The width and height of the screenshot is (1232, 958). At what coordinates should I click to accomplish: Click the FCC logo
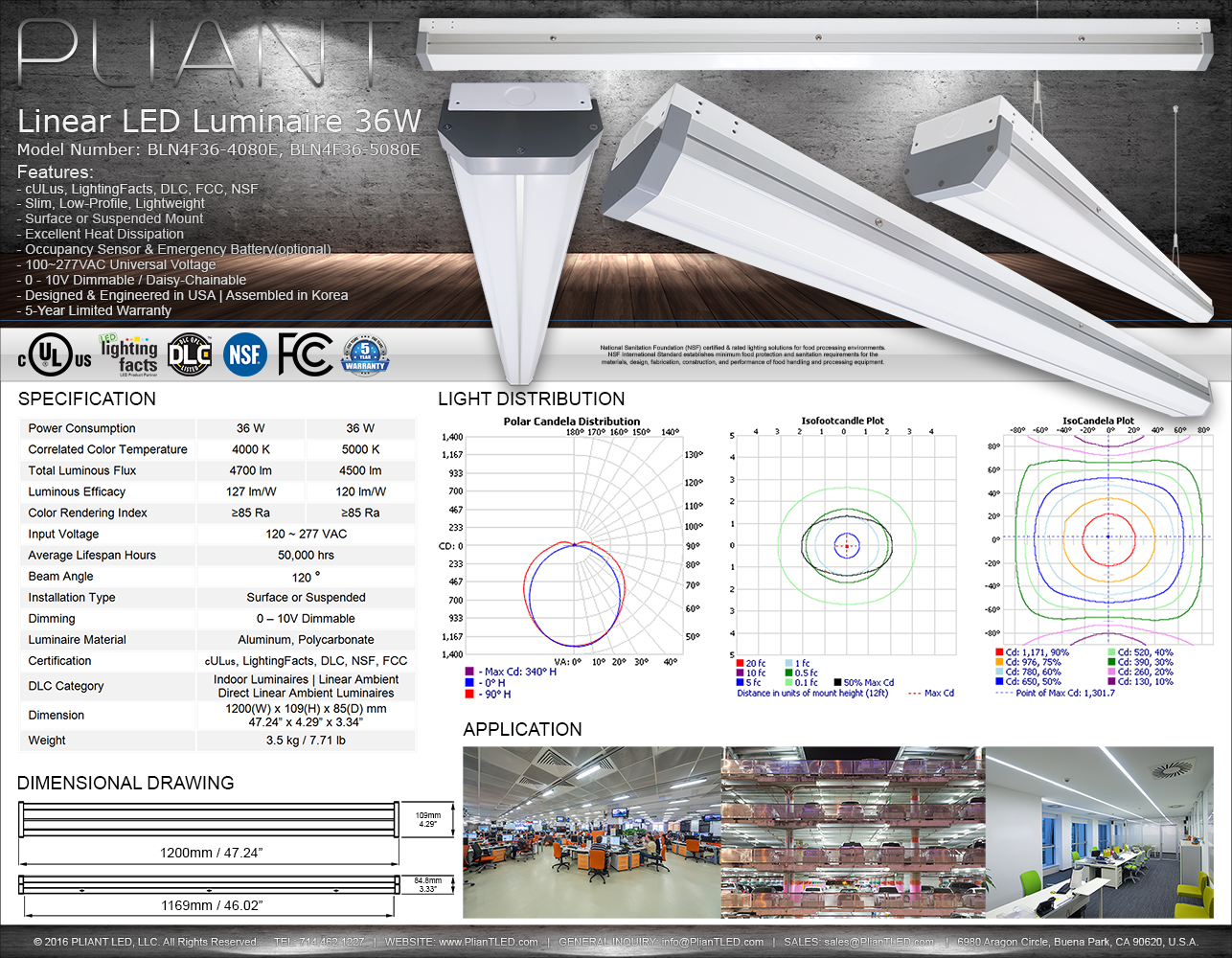point(306,354)
